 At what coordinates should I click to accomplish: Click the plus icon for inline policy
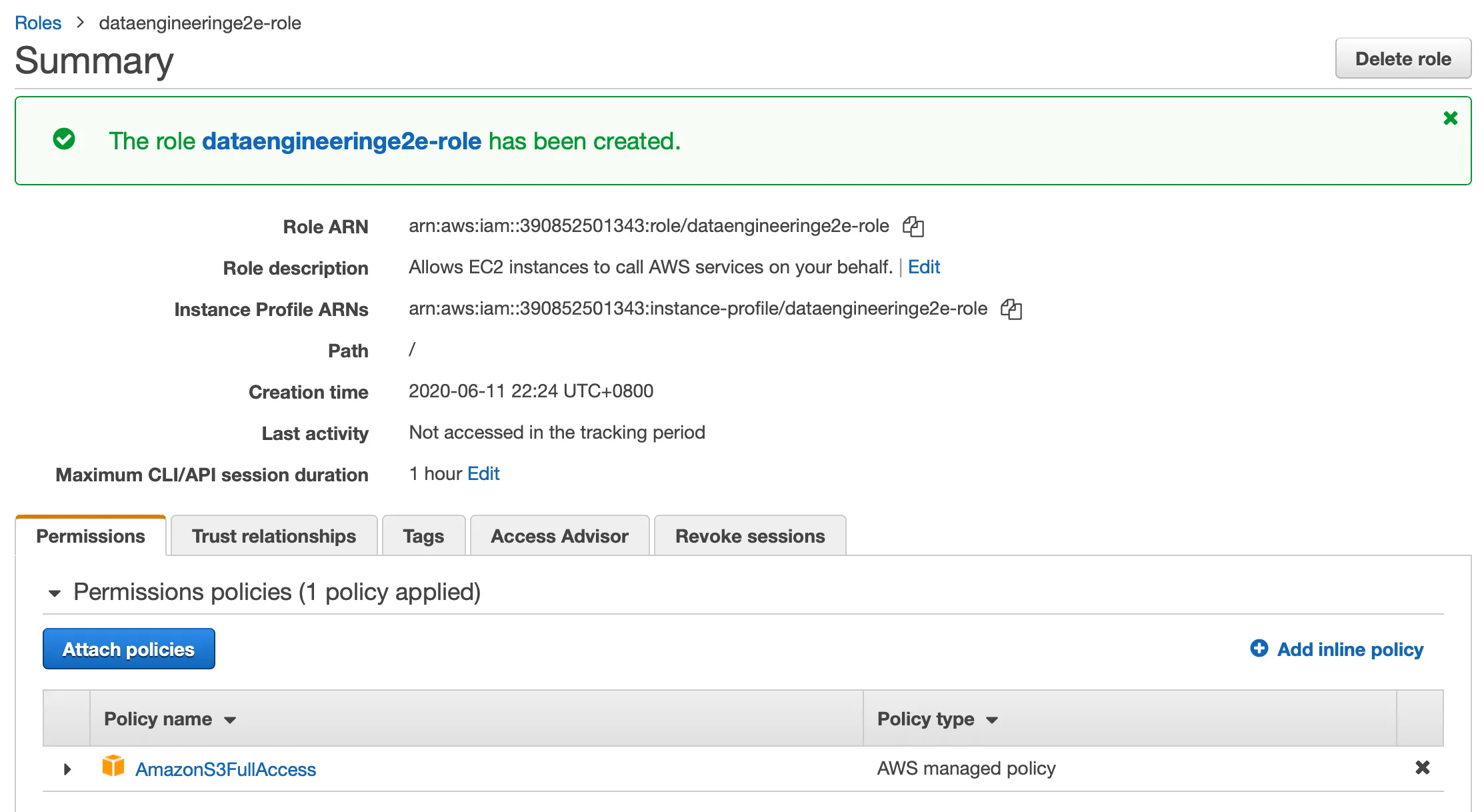(1259, 648)
